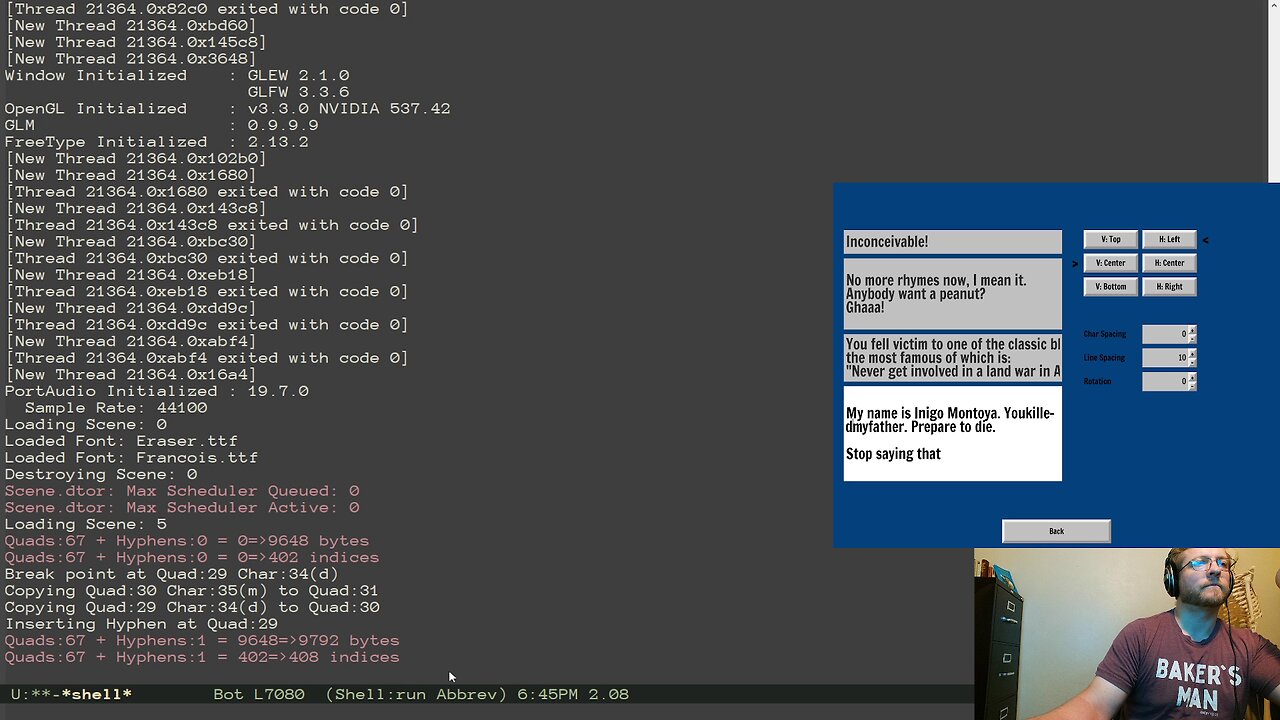1280x720 pixels.
Task: Click '(Shell:run Abbrev)' mode indicator
Action: [416, 694]
